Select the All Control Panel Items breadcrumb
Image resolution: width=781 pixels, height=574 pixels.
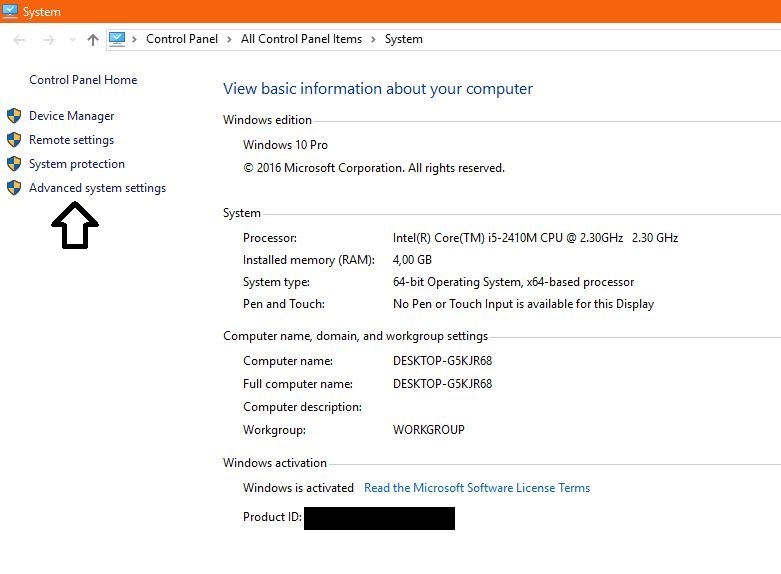[301, 40]
